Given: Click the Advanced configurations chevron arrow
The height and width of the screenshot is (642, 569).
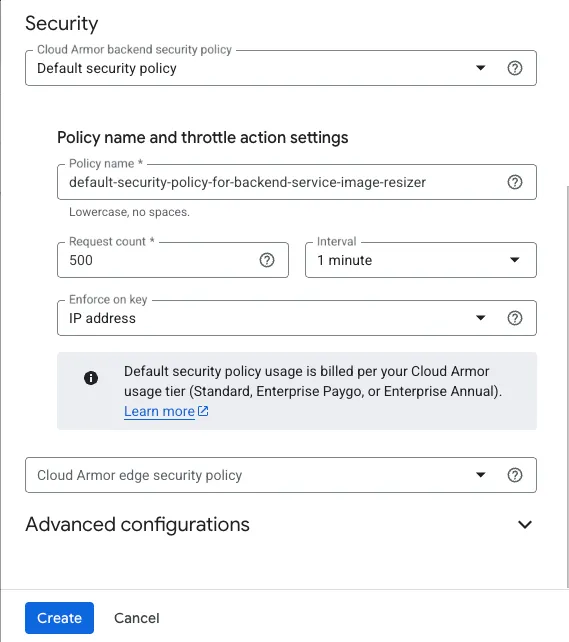Looking at the screenshot, I should point(525,524).
